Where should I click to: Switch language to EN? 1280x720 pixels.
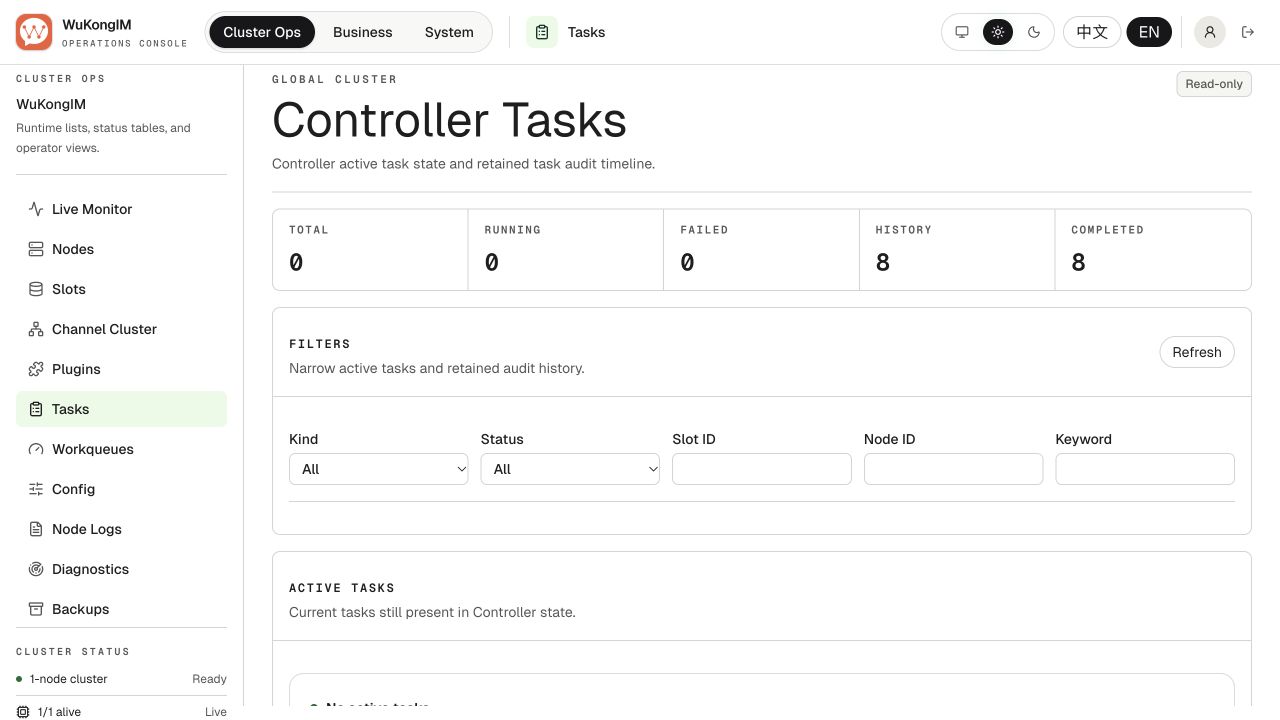coord(1149,32)
